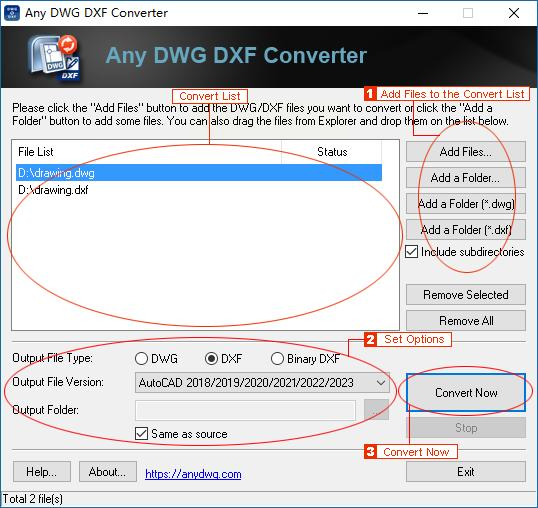Open the anydwg.com link
Viewport: 538px width, 508px height.
click(193, 474)
